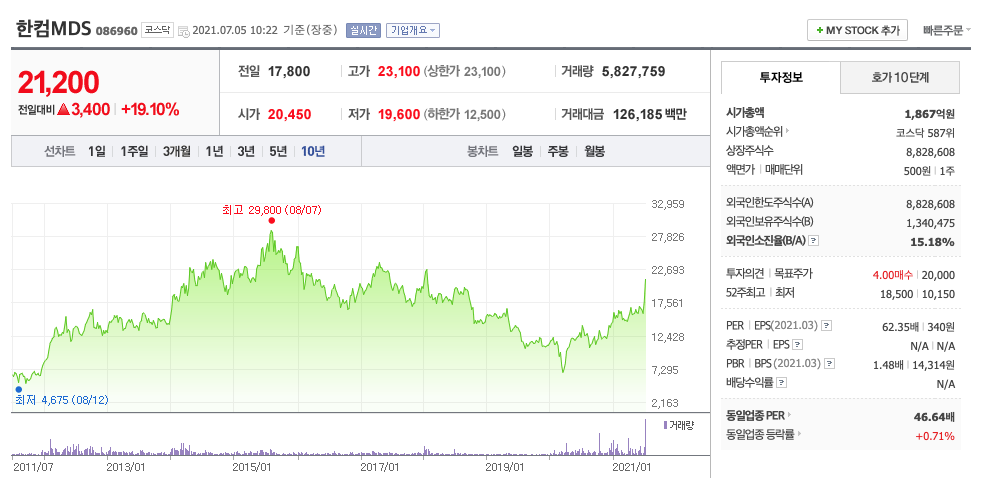Viewport: 982px width, 478px height.
Task: Click the 코스닥 market badge
Action: coord(157,30)
